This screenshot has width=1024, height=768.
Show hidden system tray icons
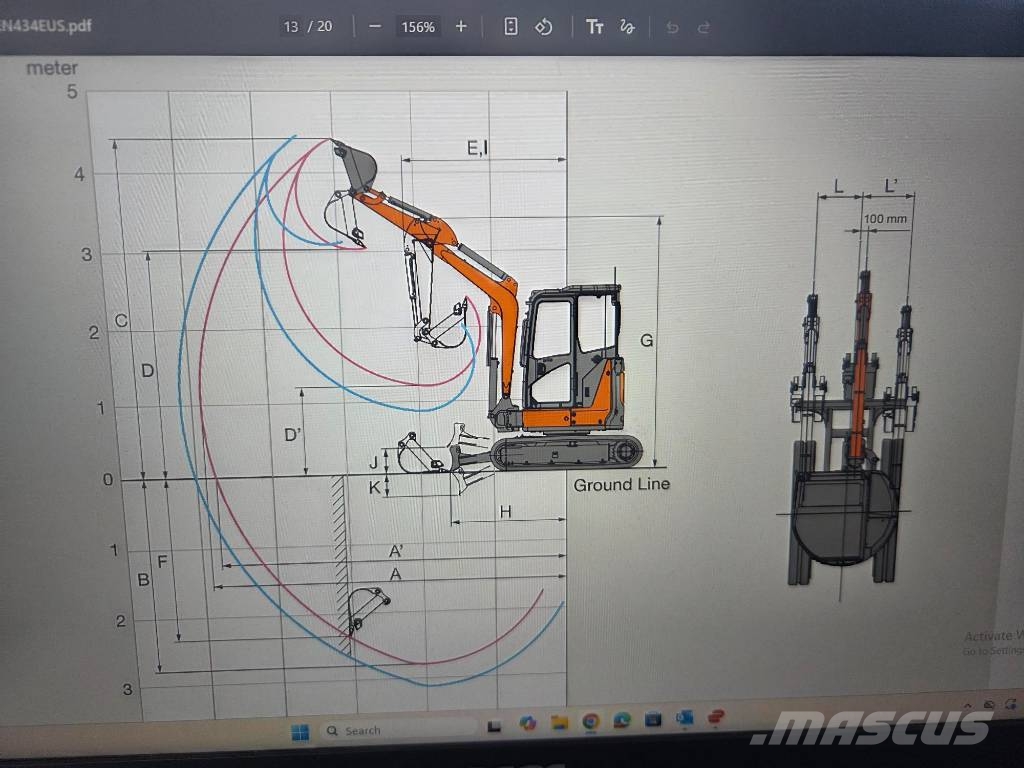pyautogui.click(x=968, y=706)
